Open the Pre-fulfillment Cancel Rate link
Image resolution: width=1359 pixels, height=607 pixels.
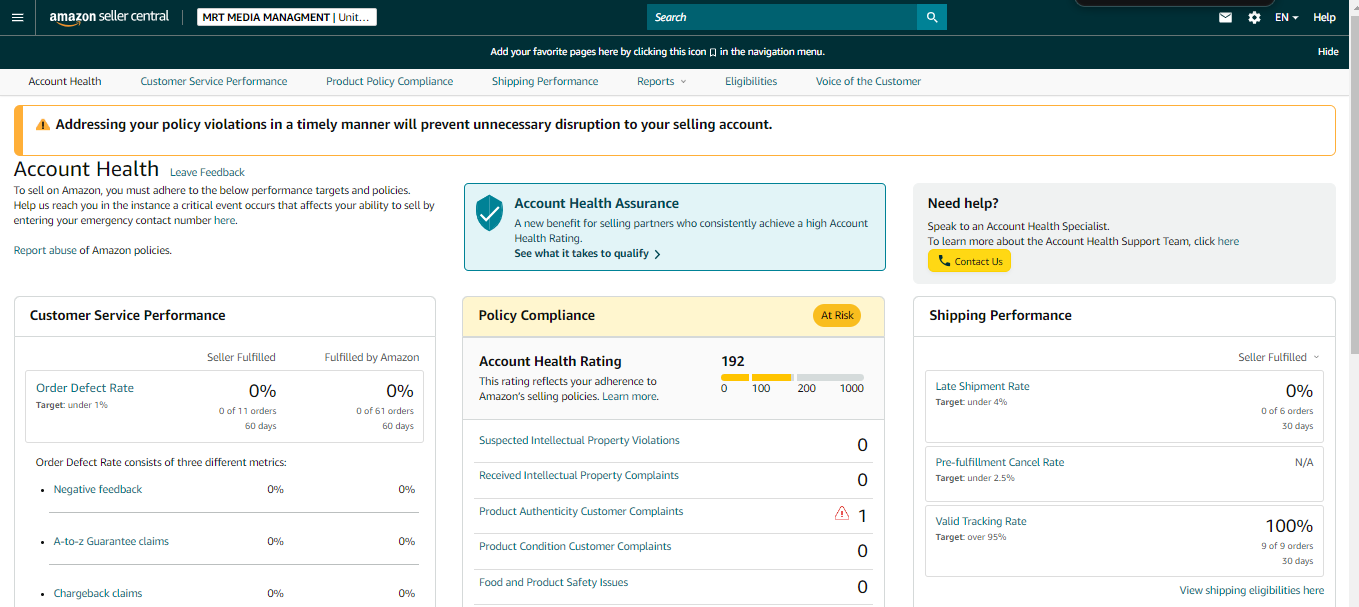[x=1000, y=462]
